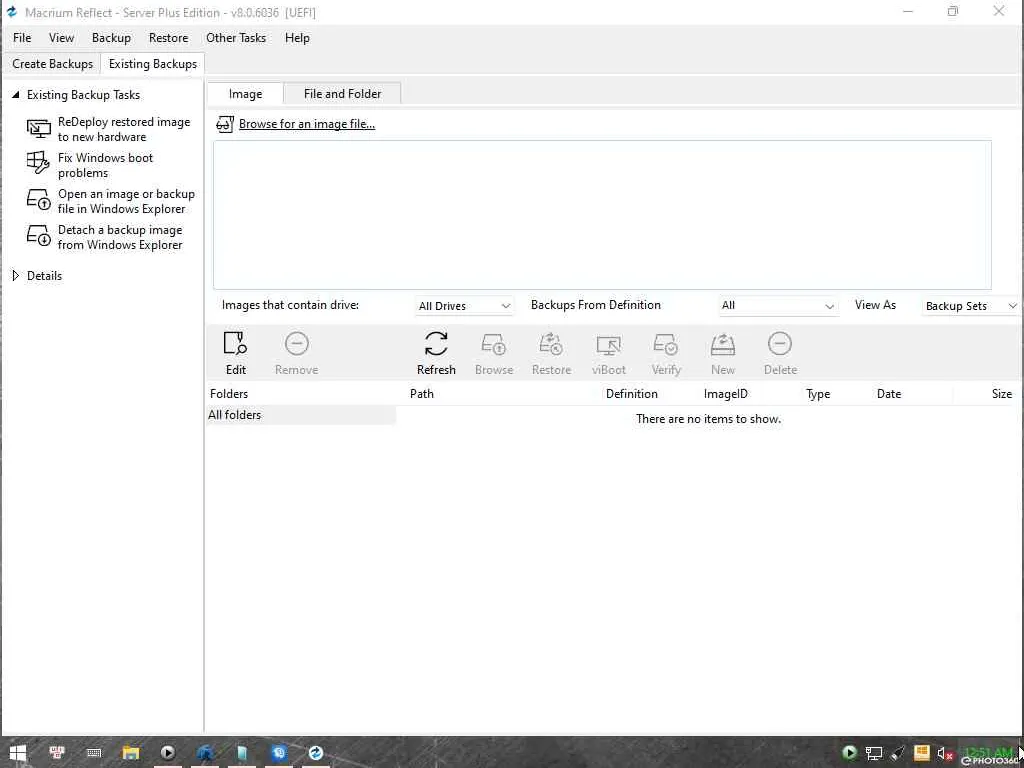Click the network tray icon
Image resolution: width=1024 pixels, height=768 pixels.
coord(874,754)
